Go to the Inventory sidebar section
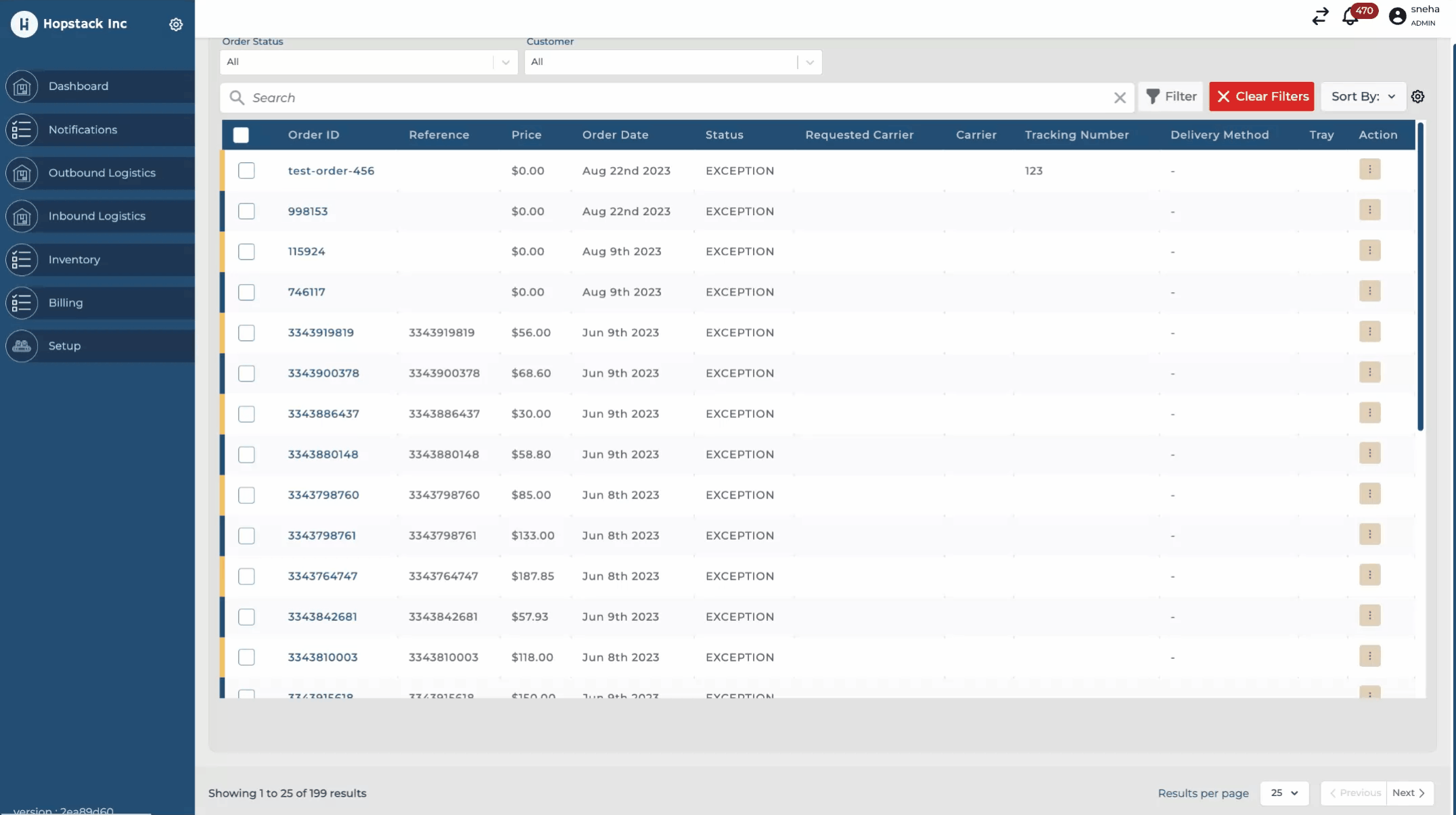This screenshot has width=1456, height=815. click(74, 260)
